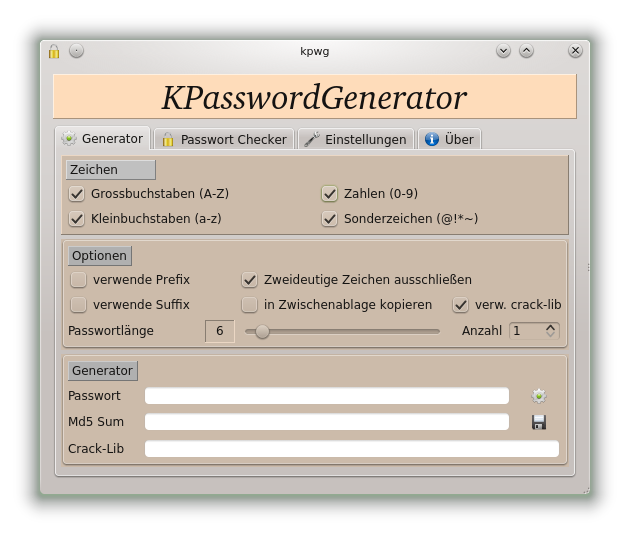
Task: Click the generate password gear icon
Action: (x=538, y=396)
